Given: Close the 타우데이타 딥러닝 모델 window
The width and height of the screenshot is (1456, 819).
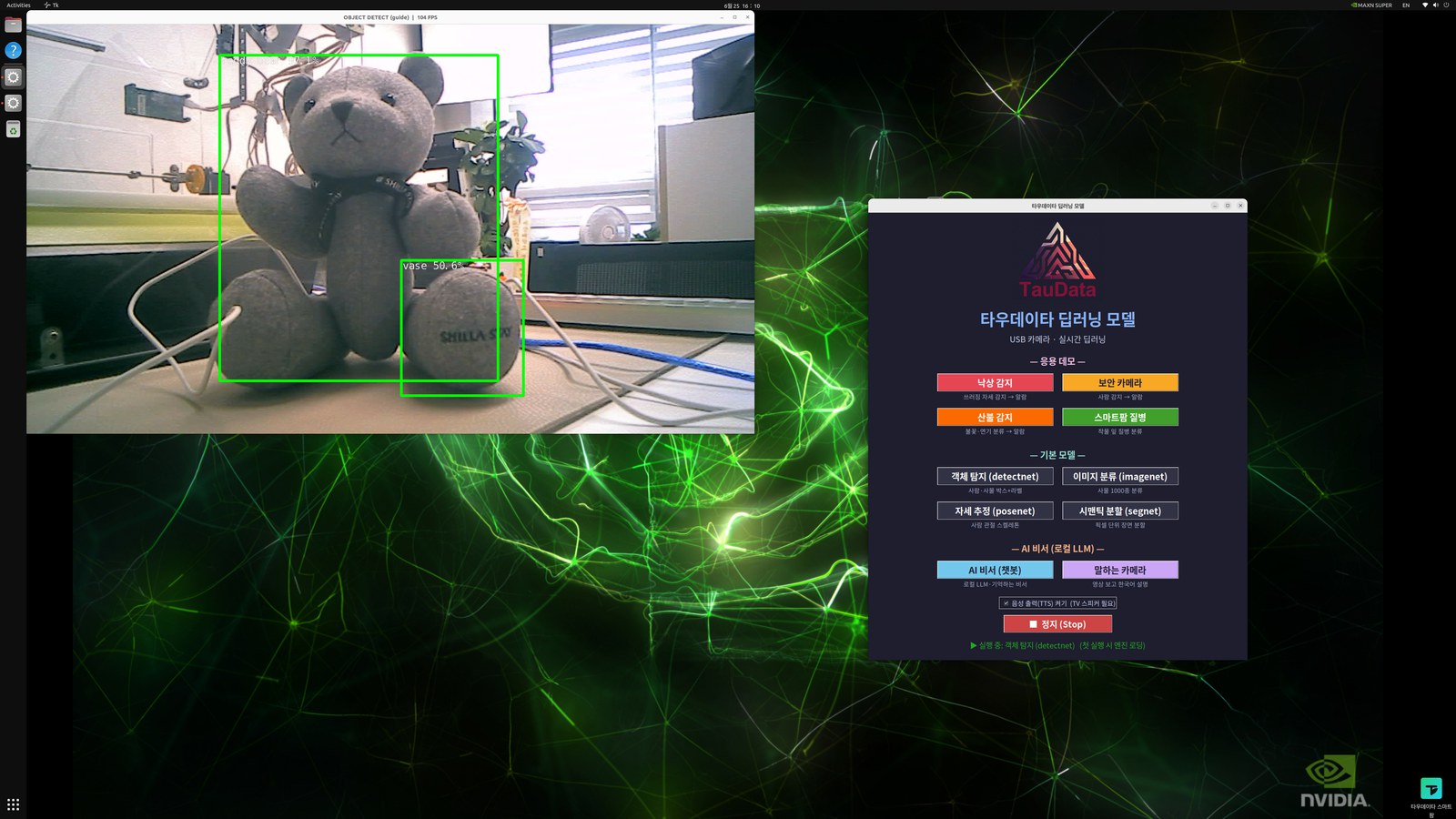Looking at the screenshot, I should click(x=1239, y=206).
